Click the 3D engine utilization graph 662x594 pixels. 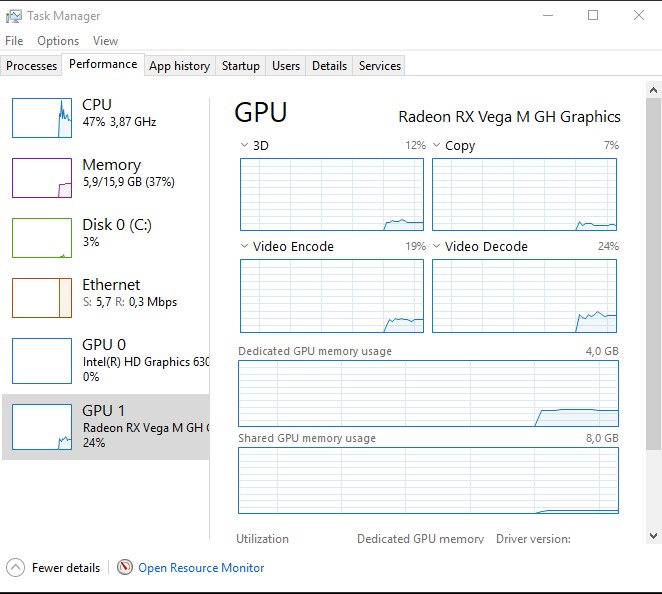(332, 194)
